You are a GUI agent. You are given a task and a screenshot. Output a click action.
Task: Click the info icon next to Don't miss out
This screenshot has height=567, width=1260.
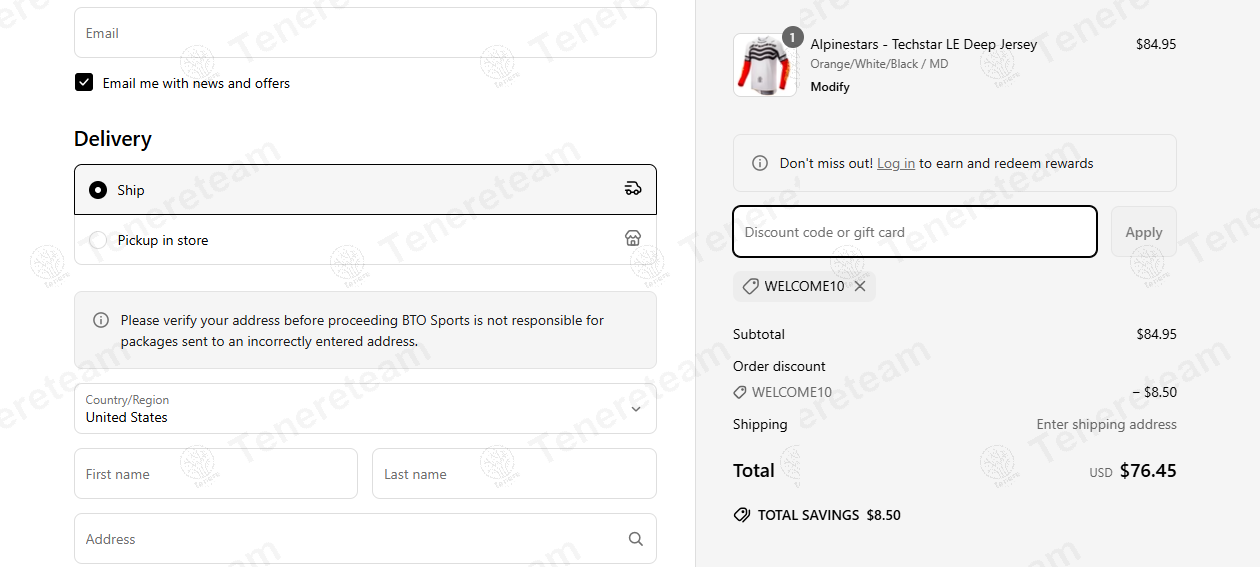(x=760, y=163)
